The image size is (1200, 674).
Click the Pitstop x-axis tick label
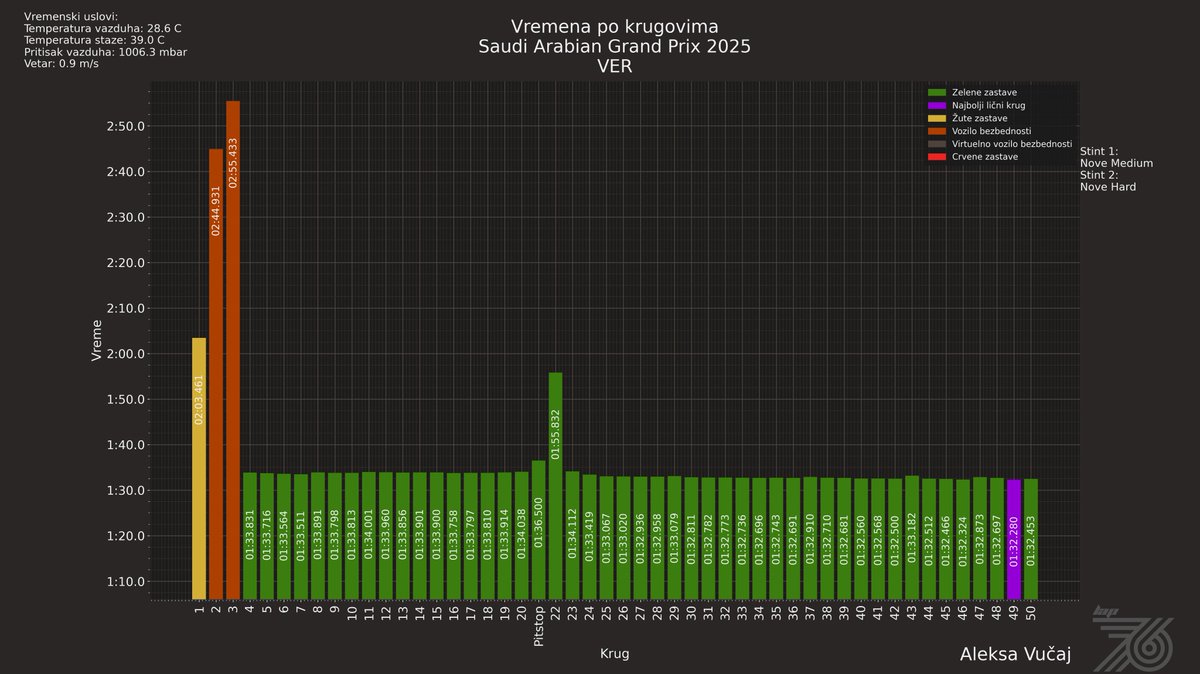(539, 626)
